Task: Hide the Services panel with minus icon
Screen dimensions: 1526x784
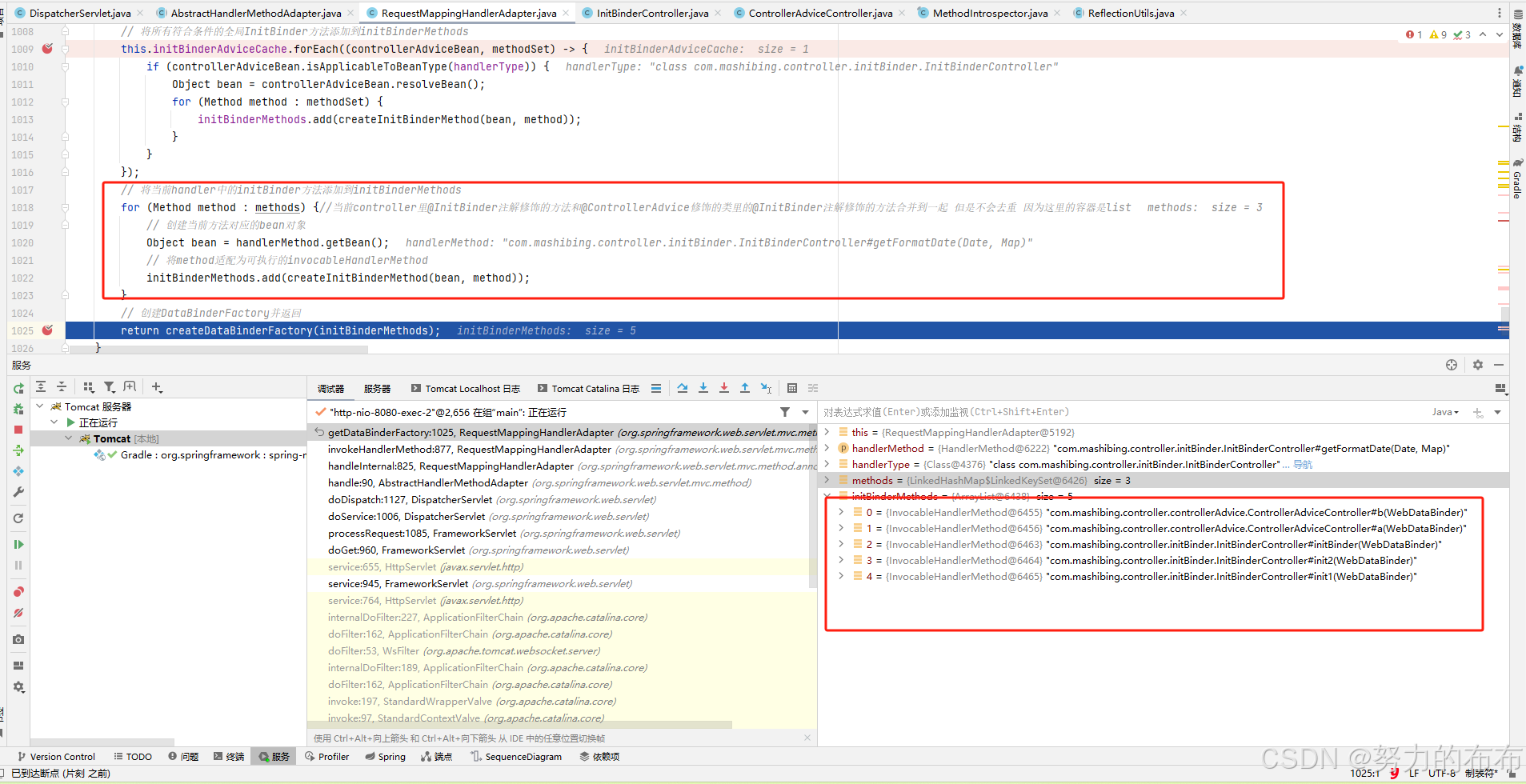Action: [x=1499, y=365]
